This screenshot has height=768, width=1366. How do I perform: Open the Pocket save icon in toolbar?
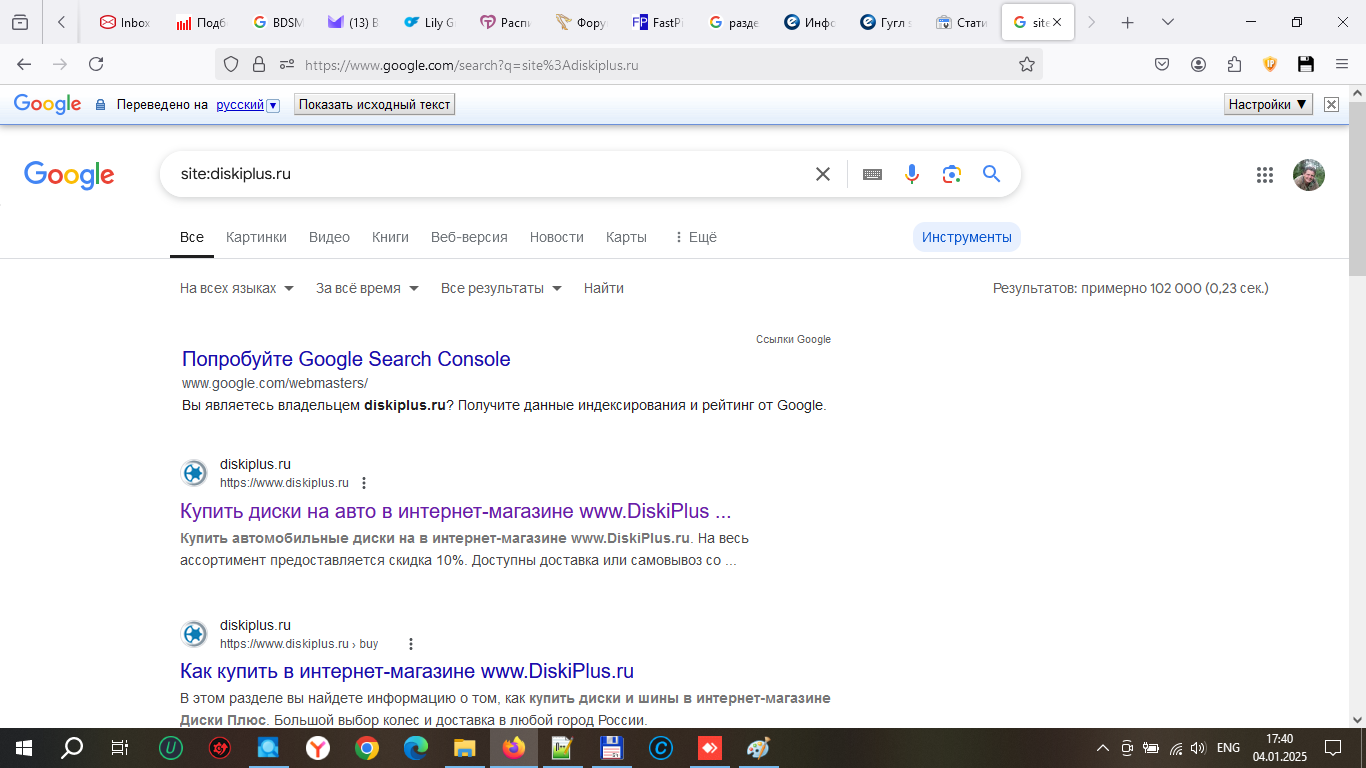1162,64
